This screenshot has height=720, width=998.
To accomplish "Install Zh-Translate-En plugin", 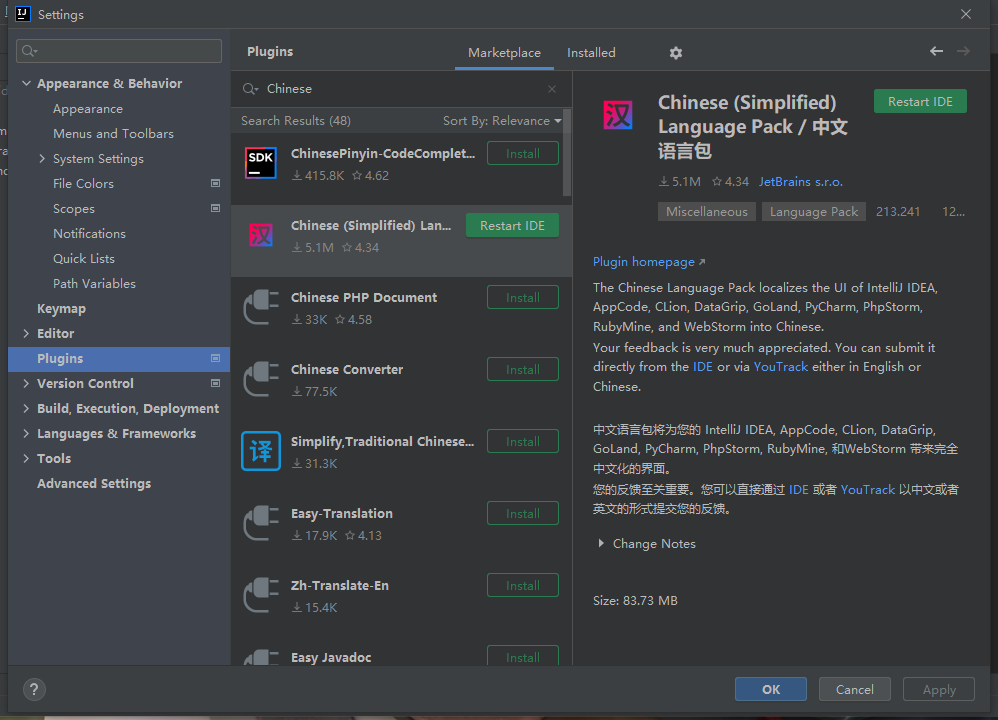I will (x=523, y=585).
